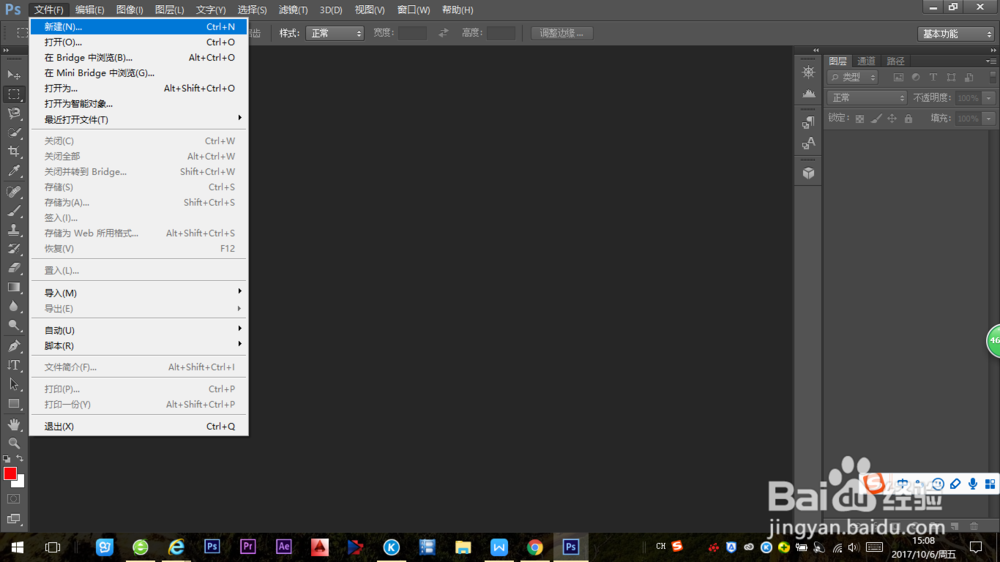The height and width of the screenshot is (562, 1000).
Task: Select the Gradient tool
Action: 13,288
